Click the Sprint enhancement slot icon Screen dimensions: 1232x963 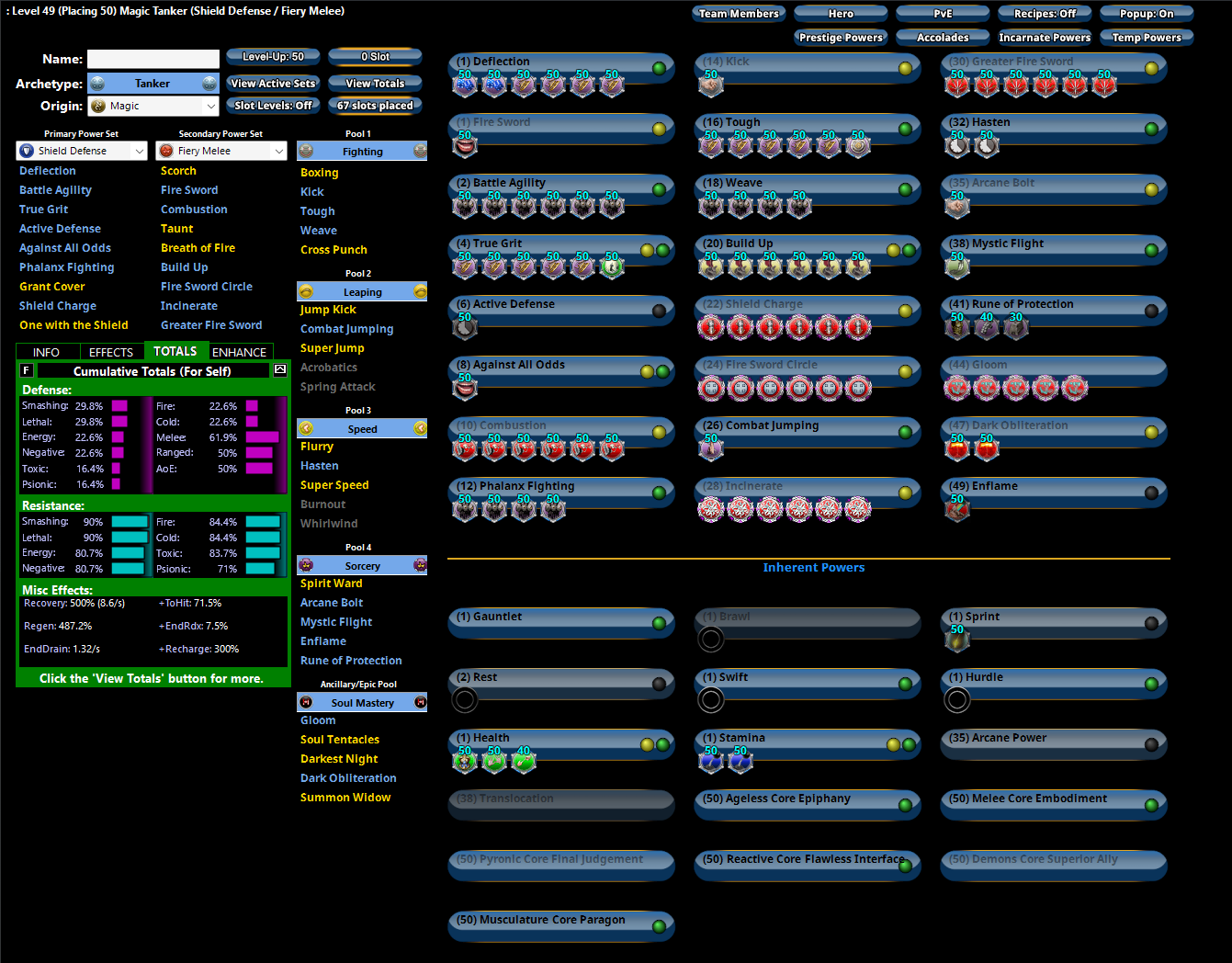click(x=957, y=640)
